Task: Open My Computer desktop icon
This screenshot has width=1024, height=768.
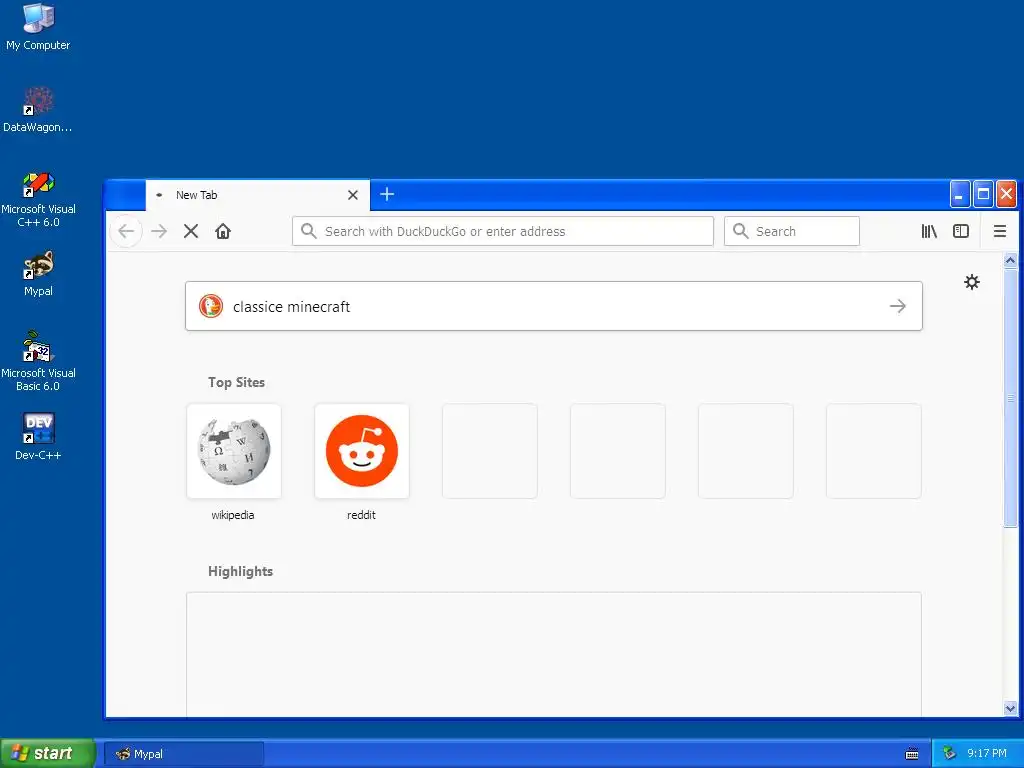Action: 38,26
